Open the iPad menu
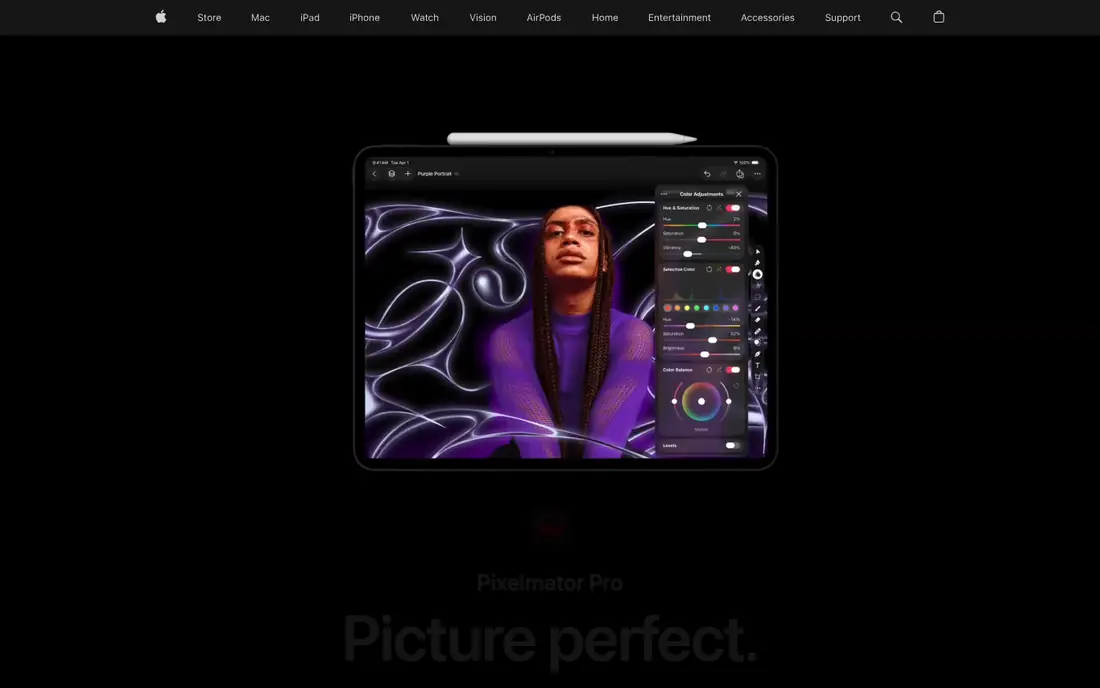This screenshot has height=688, width=1100. click(x=309, y=18)
